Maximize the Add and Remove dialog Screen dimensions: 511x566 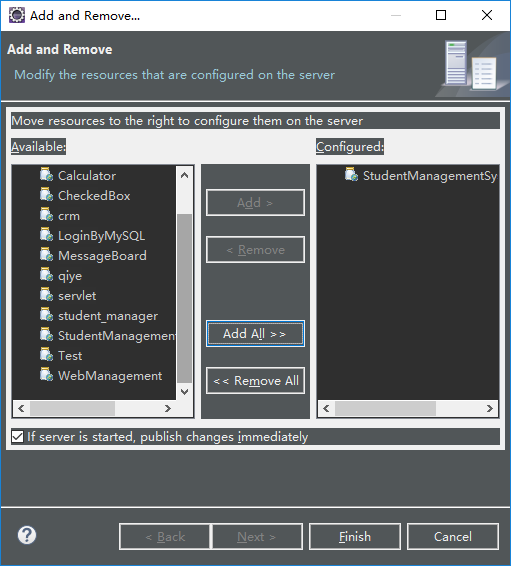click(441, 15)
